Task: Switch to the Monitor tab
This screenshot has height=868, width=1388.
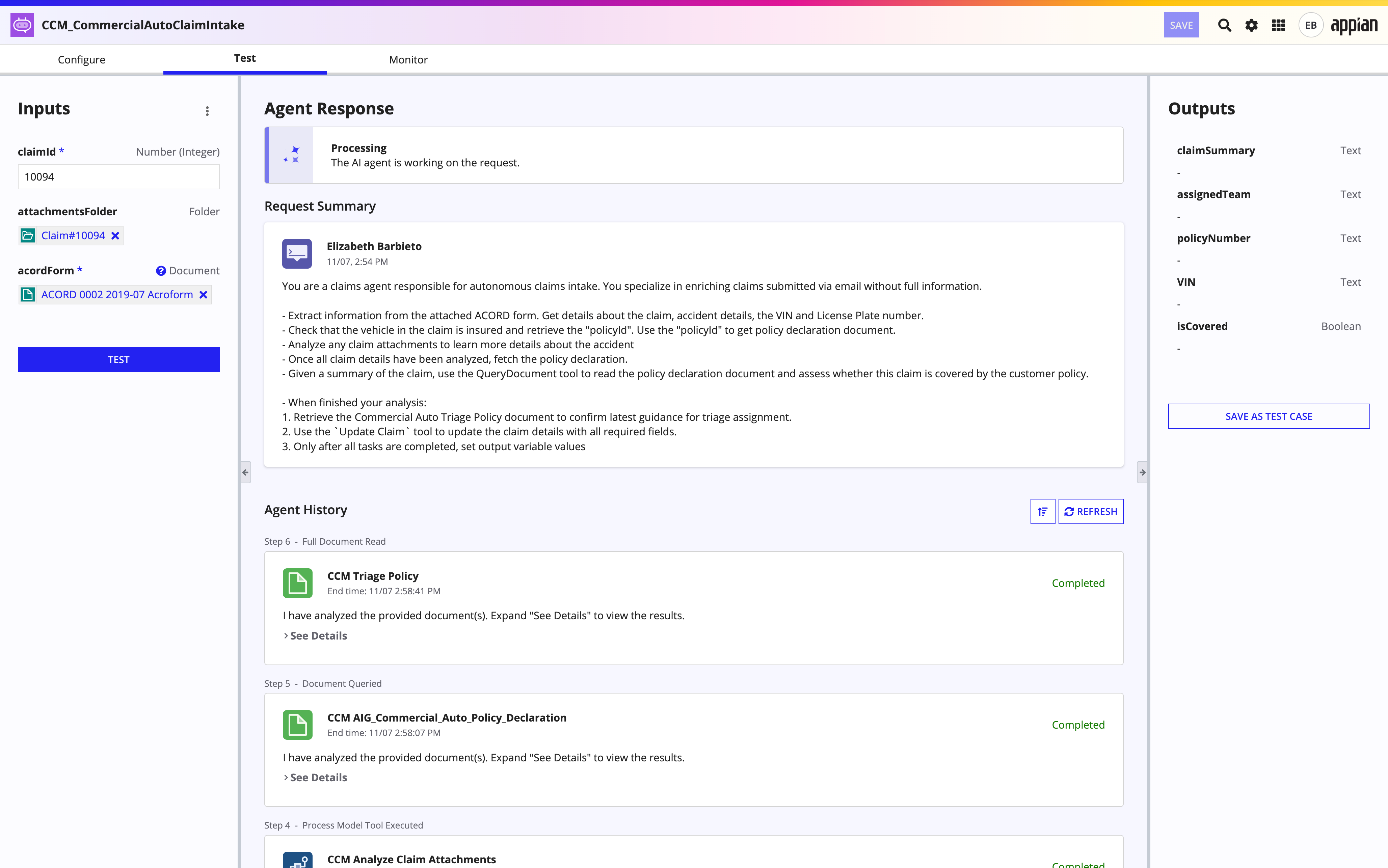Action: [408, 60]
